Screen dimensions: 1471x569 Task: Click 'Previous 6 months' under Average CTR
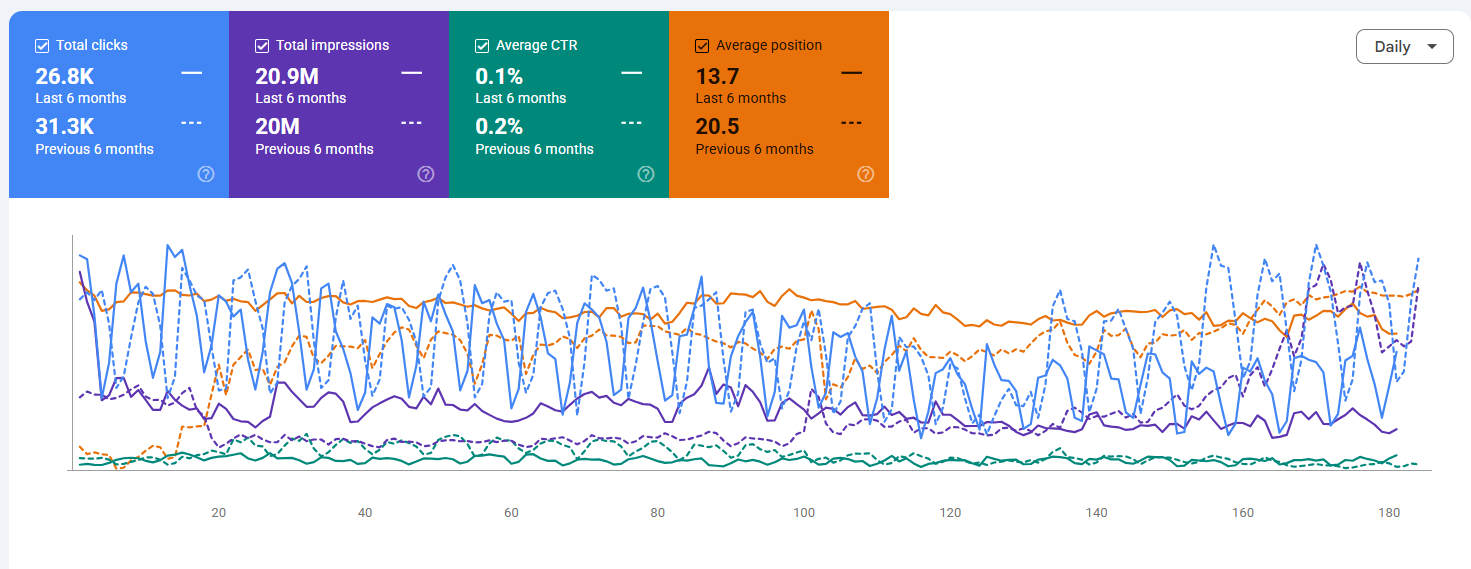tap(535, 149)
